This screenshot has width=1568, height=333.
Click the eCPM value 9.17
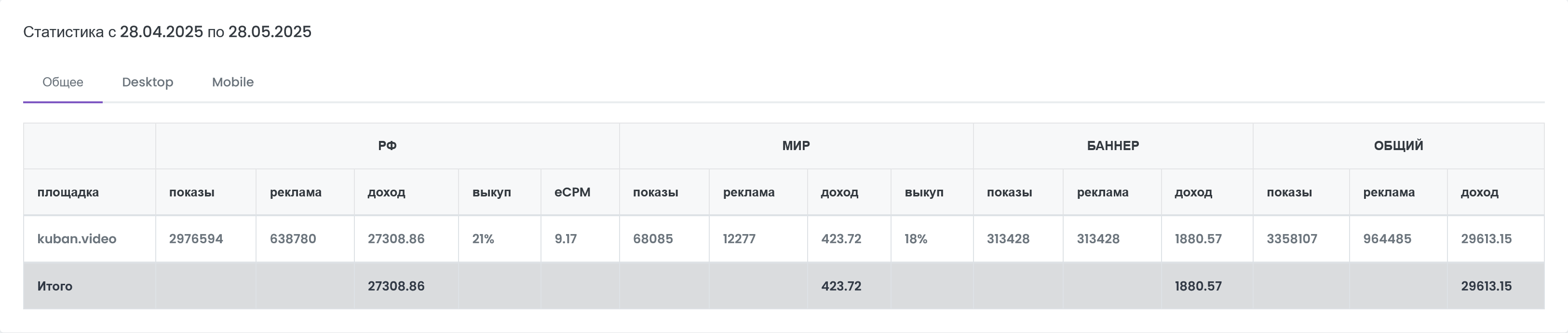click(566, 238)
